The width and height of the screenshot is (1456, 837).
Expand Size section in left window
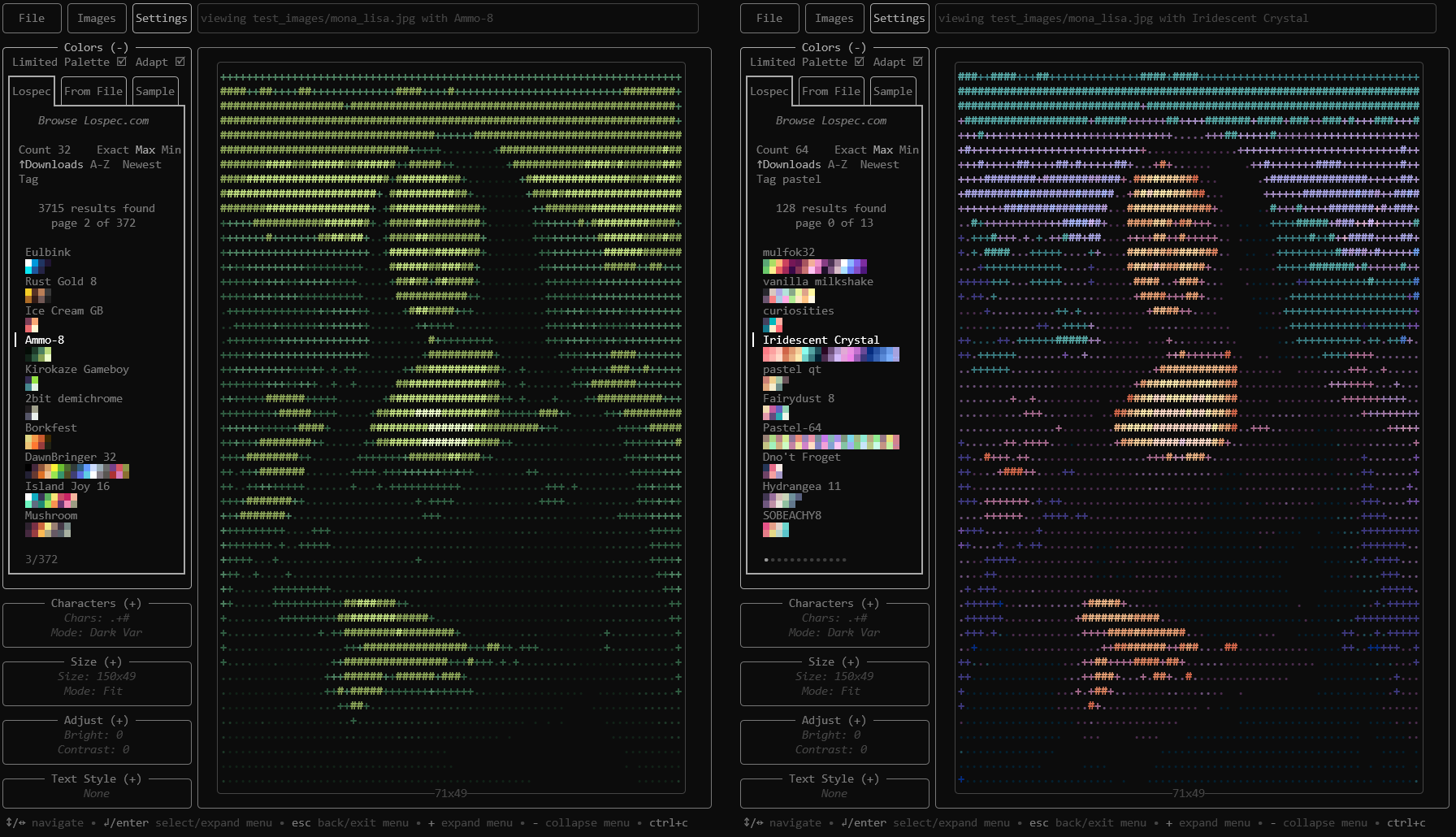coord(97,661)
